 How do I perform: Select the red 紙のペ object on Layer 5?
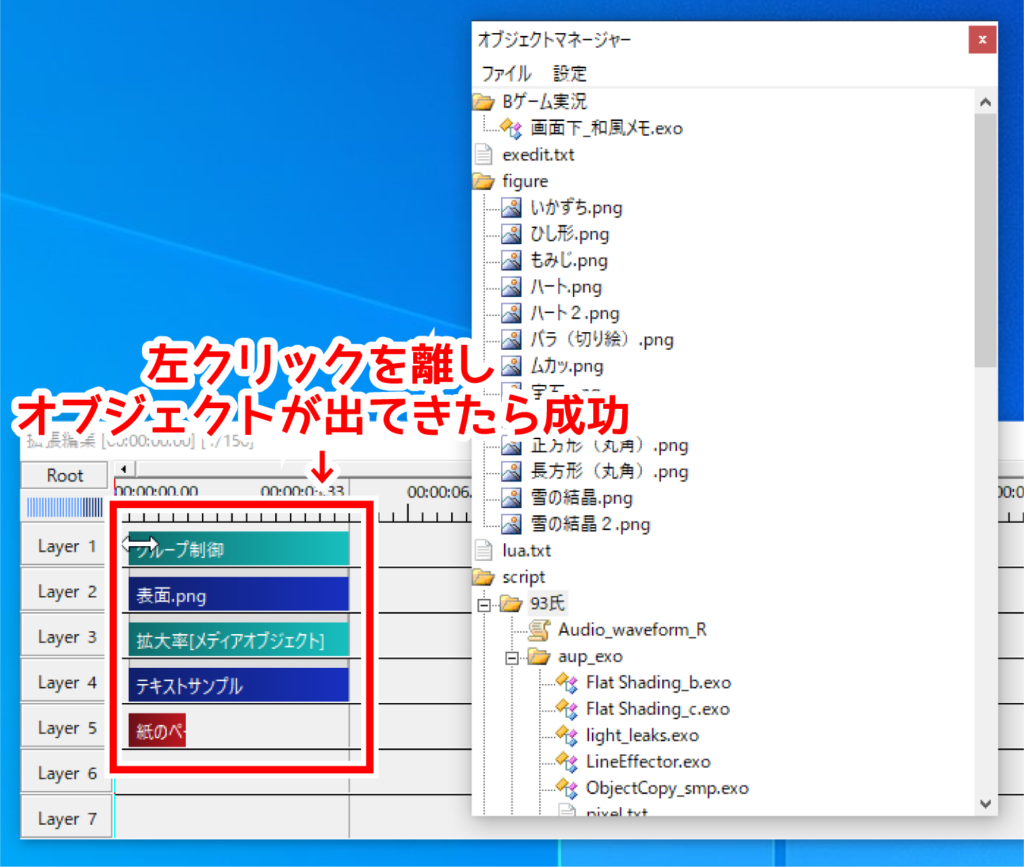click(x=157, y=731)
